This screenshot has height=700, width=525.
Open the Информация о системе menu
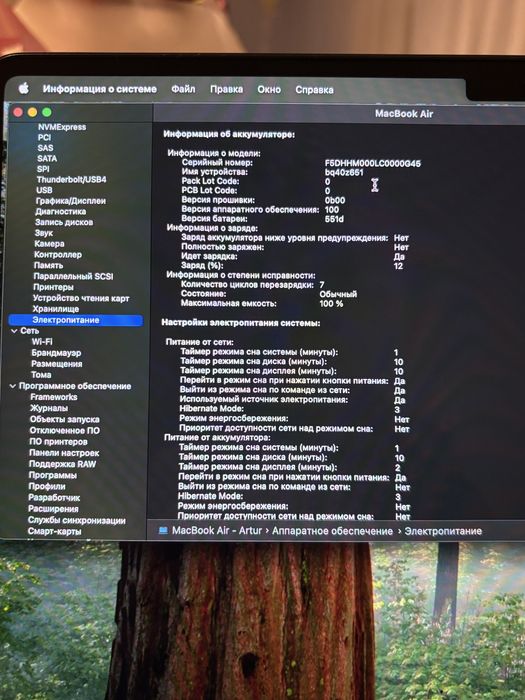click(x=100, y=89)
